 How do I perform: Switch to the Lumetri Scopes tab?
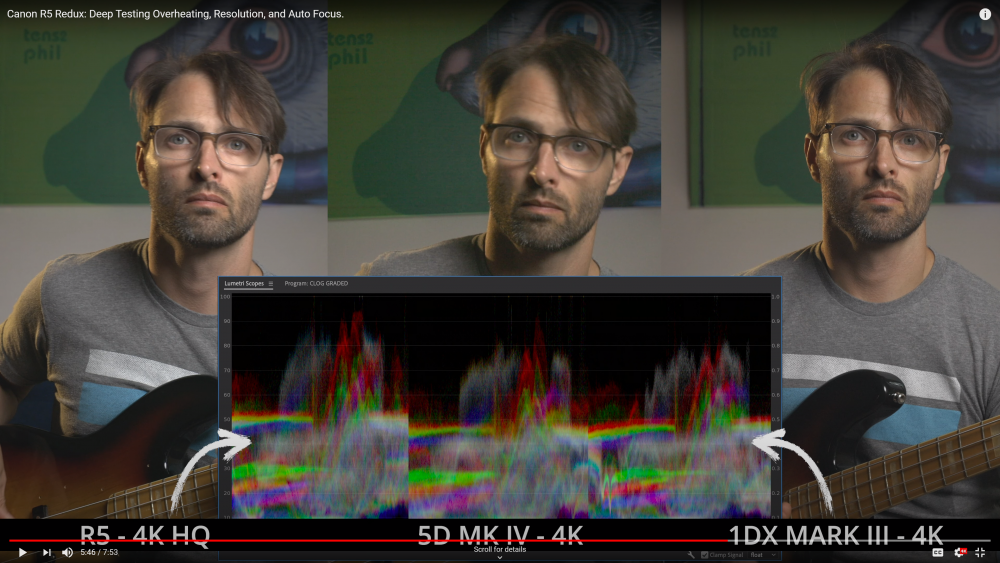tap(243, 284)
